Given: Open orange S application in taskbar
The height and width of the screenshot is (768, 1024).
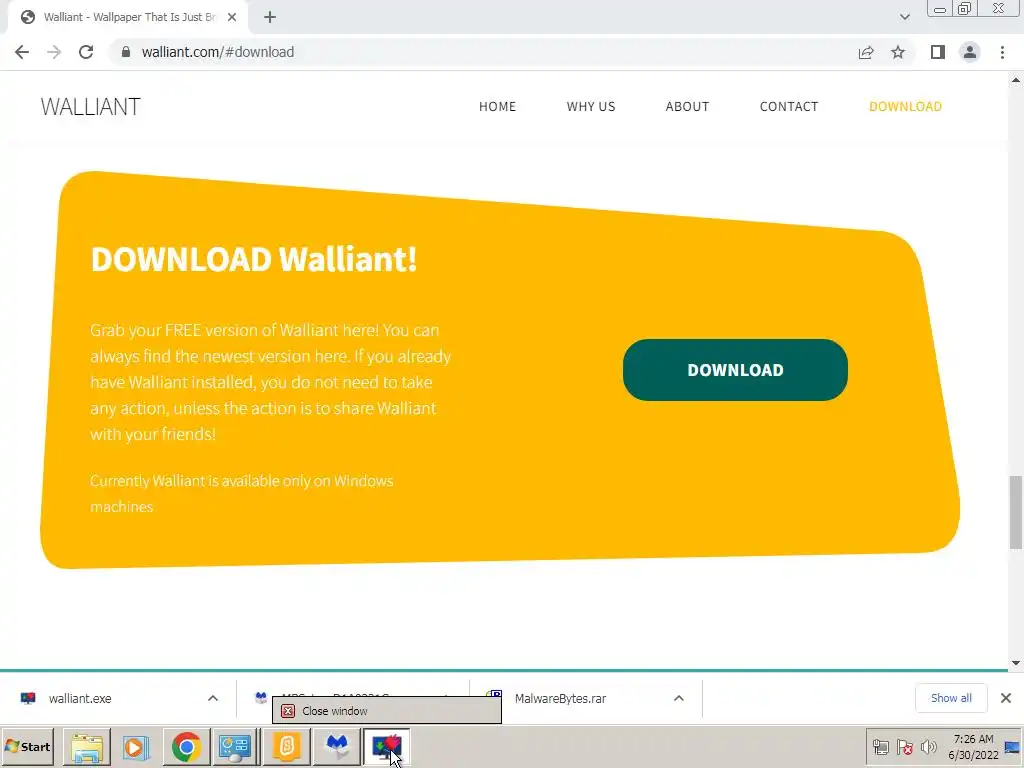Looking at the screenshot, I should click(286, 747).
